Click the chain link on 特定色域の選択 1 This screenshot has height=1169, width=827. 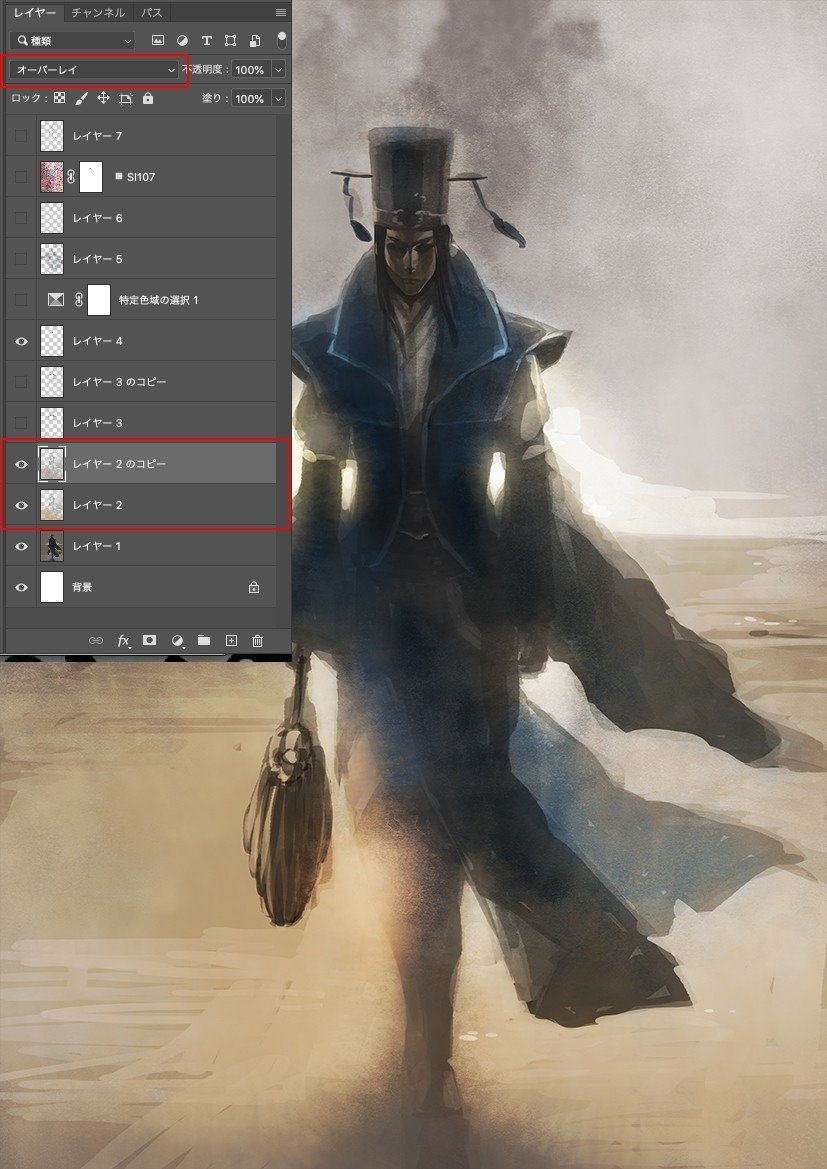79,300
